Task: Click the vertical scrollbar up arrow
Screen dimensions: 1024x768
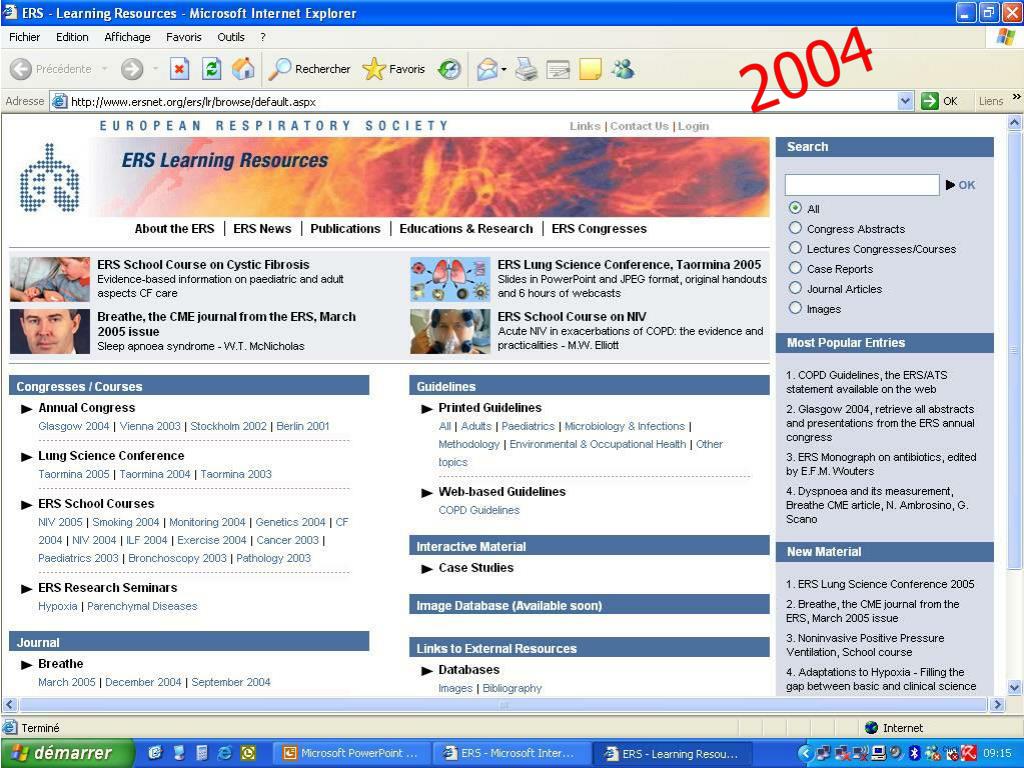Action: pos(1014,122)
